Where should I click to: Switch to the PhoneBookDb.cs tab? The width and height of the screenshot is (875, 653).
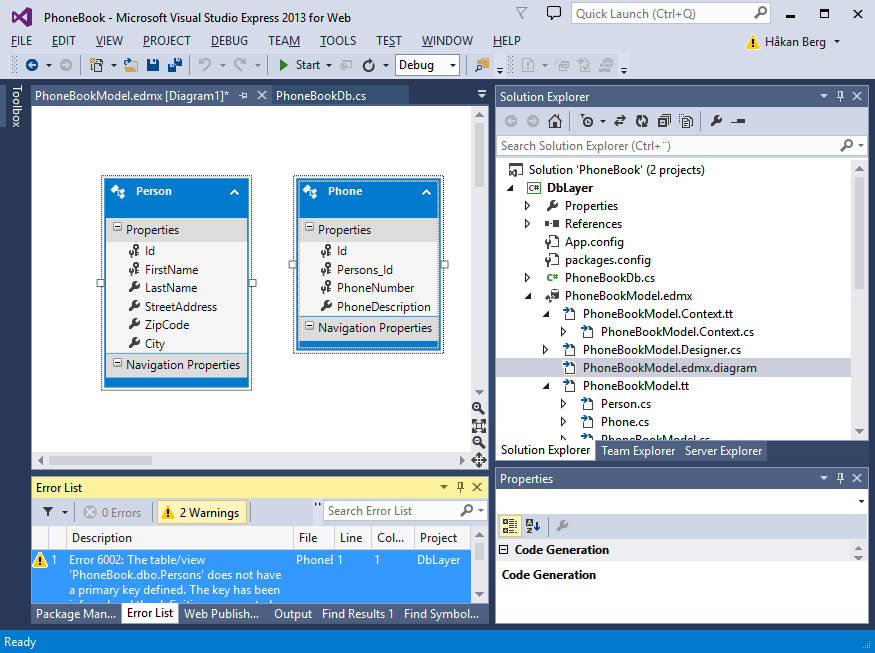pos(321,96)
